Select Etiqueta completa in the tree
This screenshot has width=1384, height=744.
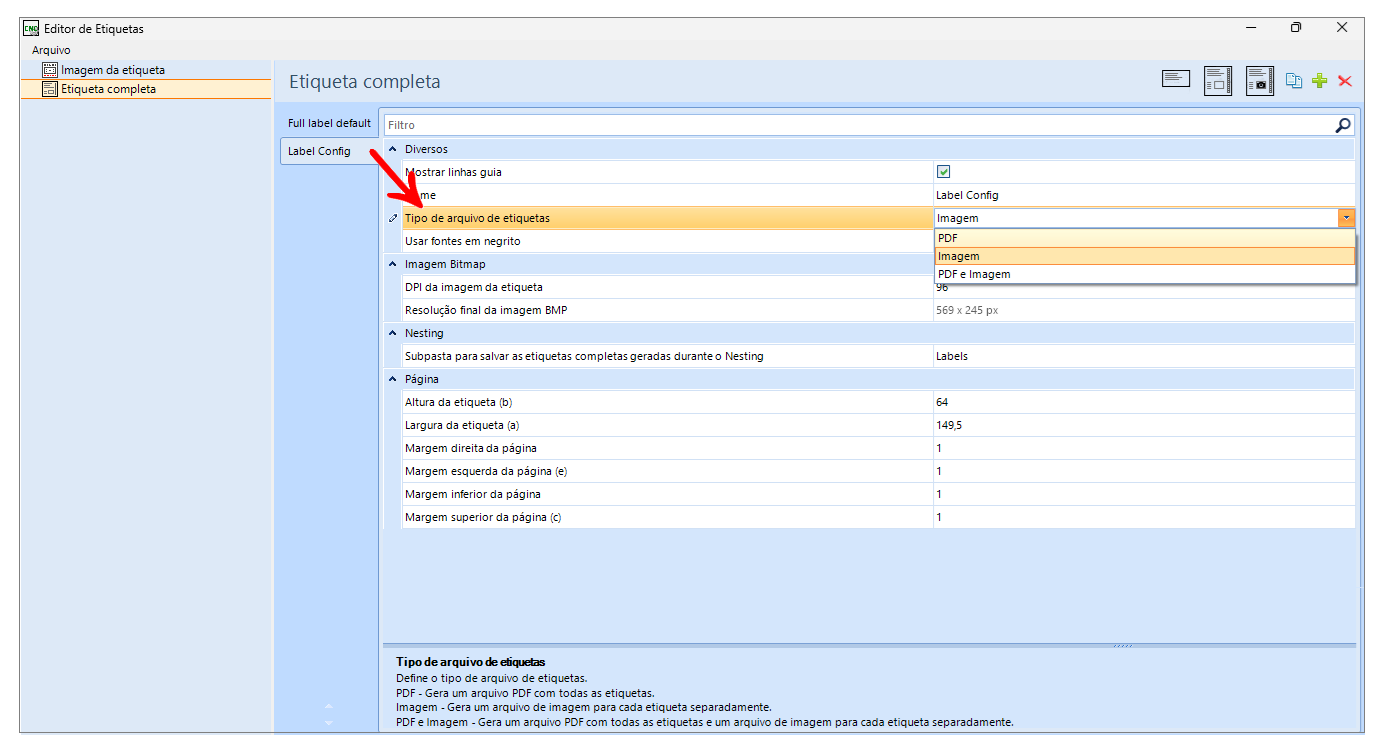coord(108,89)
